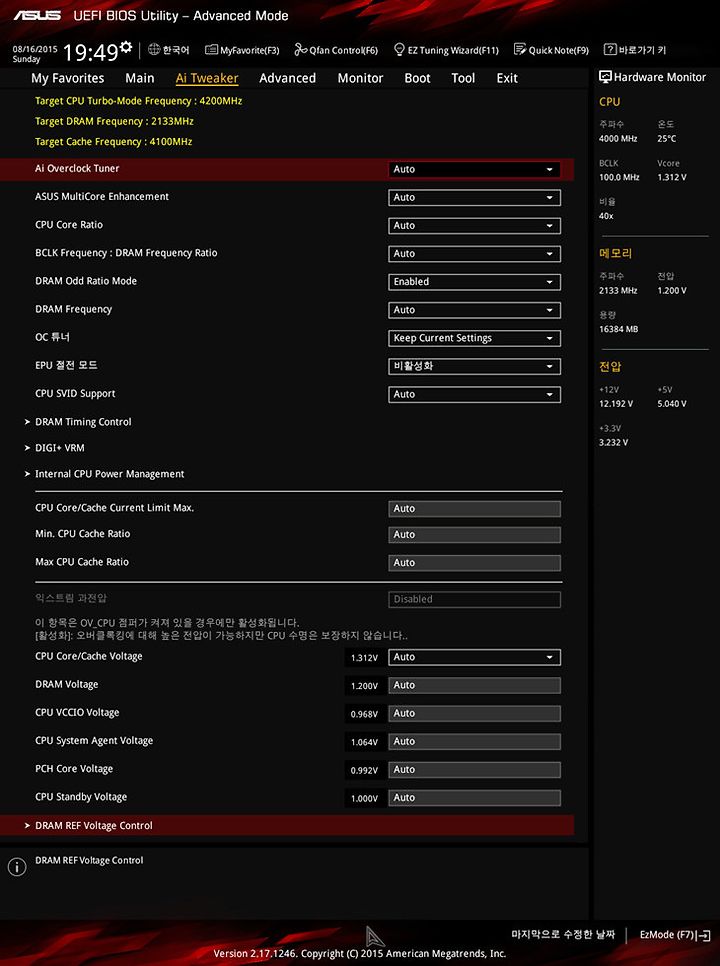720x966 pixels.
Task: Click the last modified button at bottom
Action: click(x=563, y=935)
